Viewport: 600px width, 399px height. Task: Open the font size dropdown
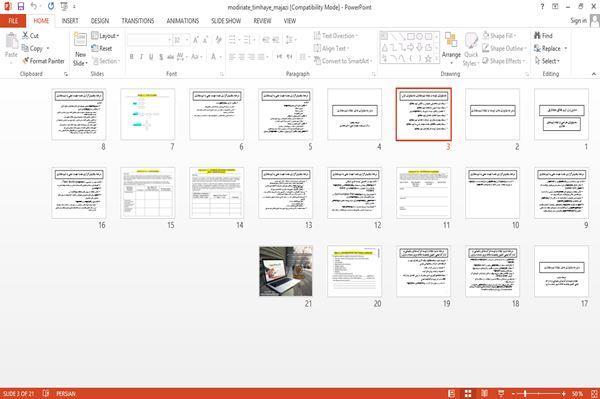point(187,40)
